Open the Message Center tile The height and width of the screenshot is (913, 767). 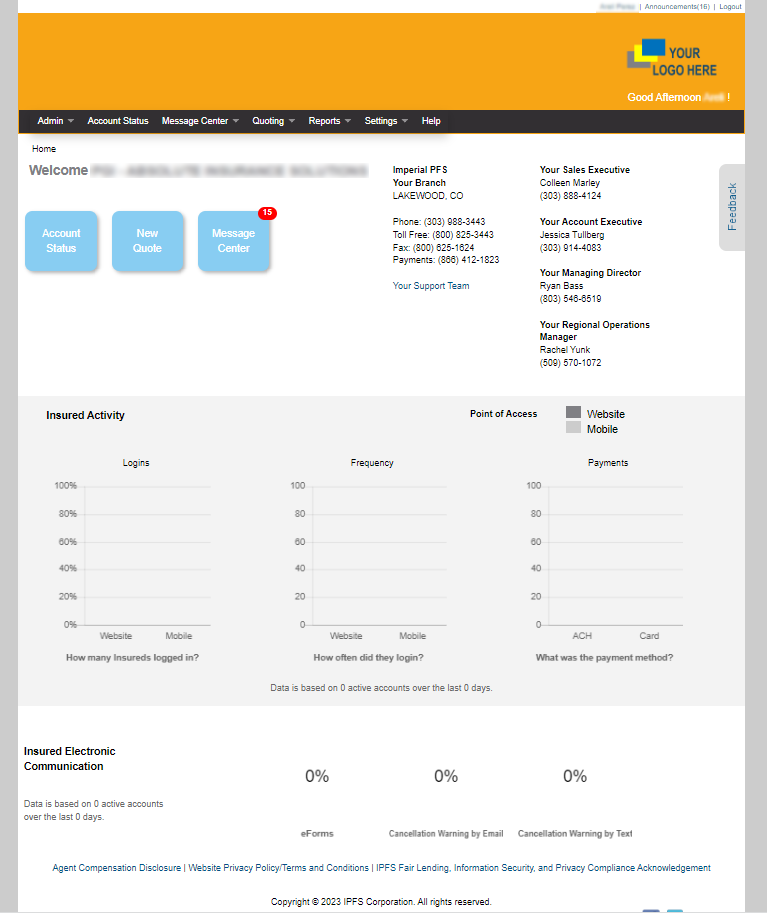click(x=234, y=241)
